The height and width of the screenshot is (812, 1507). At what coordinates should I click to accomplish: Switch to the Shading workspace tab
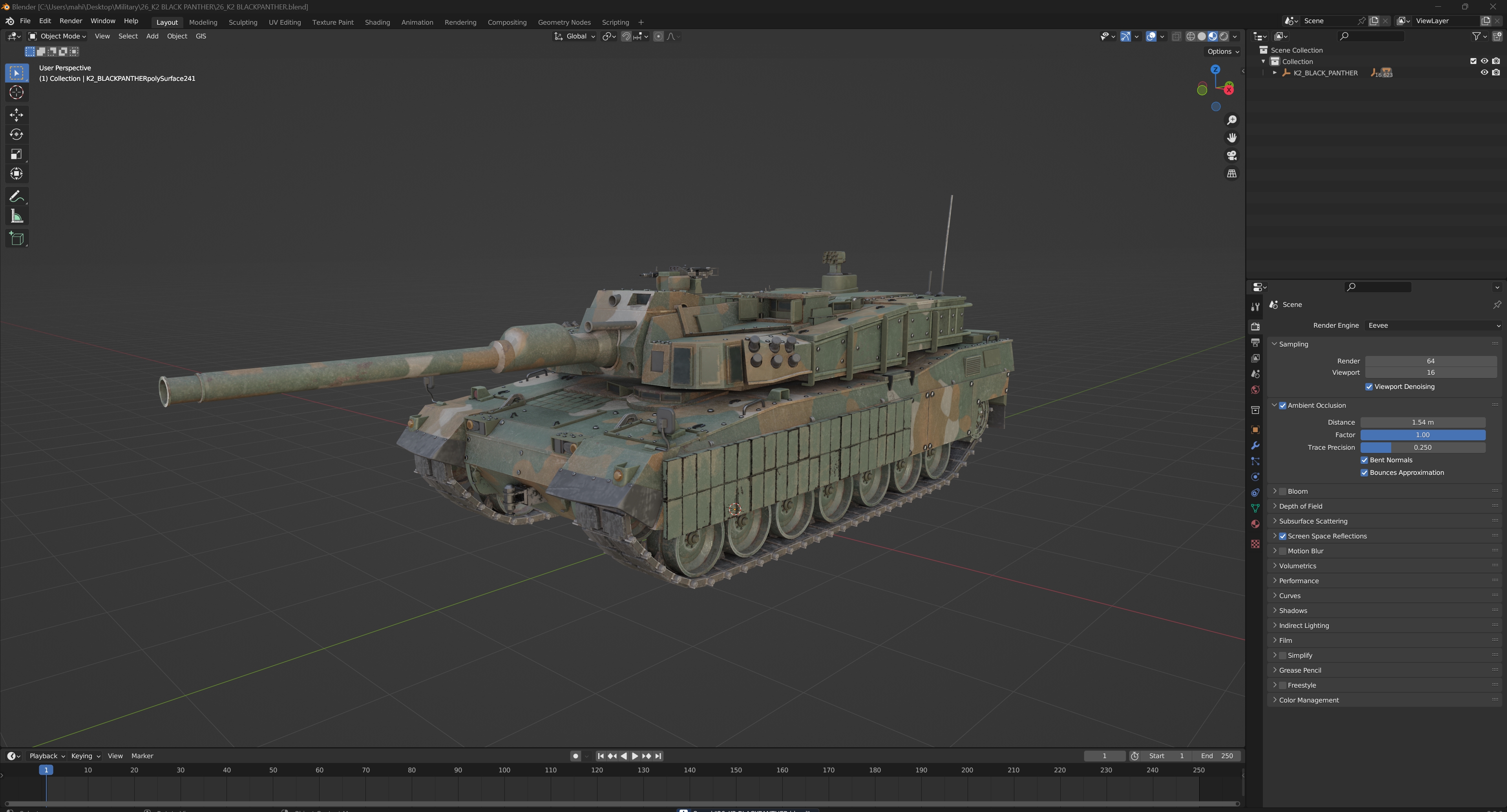[377, 22]
